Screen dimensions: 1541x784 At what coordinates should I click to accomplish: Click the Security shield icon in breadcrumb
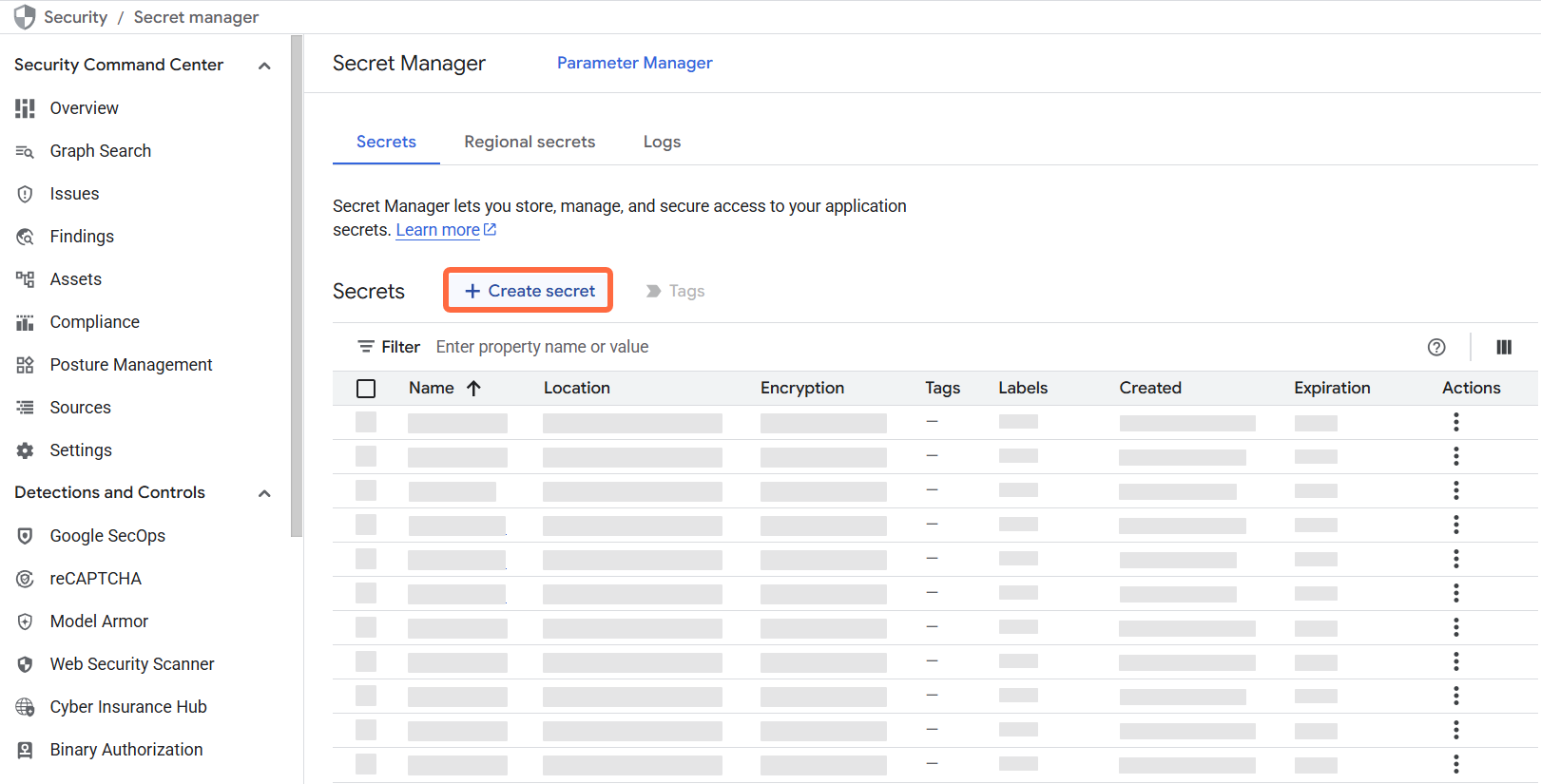pos(25,17)
